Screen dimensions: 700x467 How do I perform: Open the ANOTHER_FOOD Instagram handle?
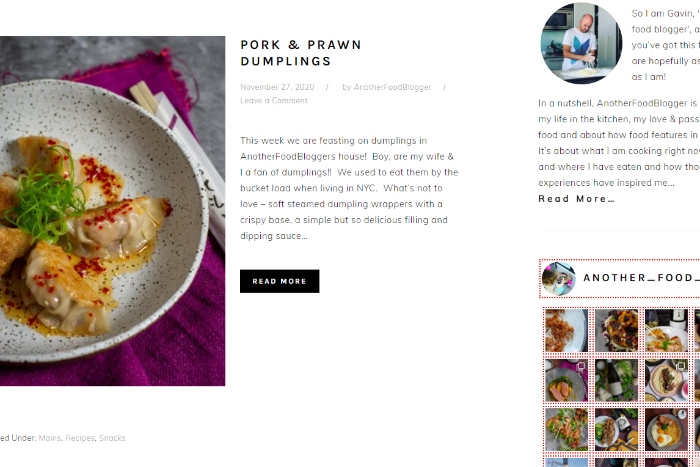640,278
